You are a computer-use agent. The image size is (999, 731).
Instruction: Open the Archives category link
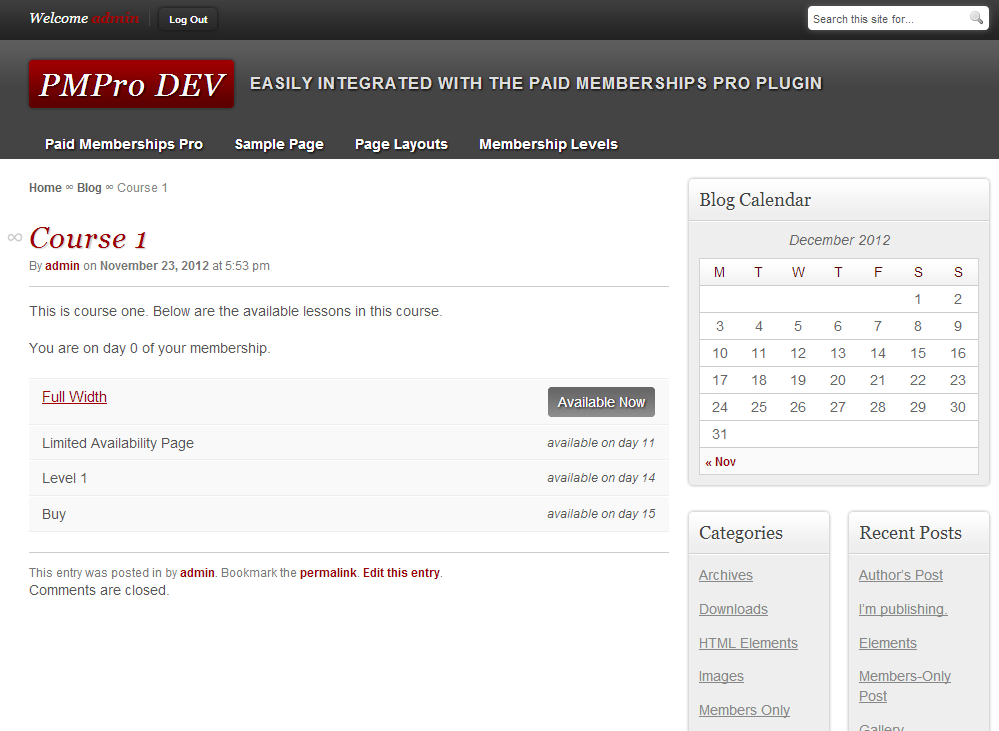click(726, 575)
